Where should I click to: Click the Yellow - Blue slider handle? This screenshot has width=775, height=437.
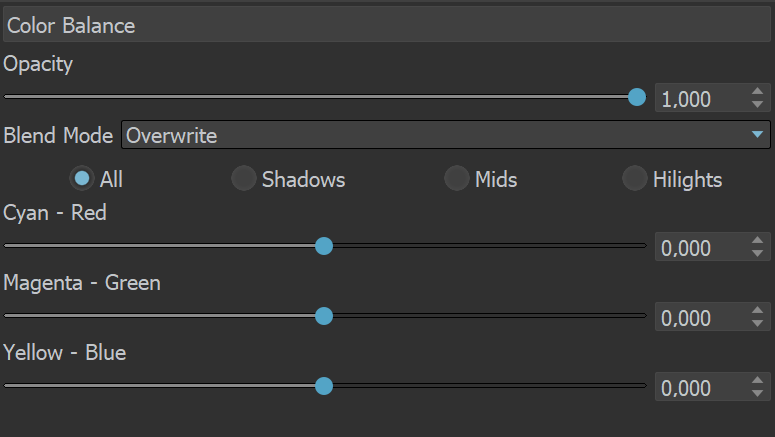[x=324, y=386]
